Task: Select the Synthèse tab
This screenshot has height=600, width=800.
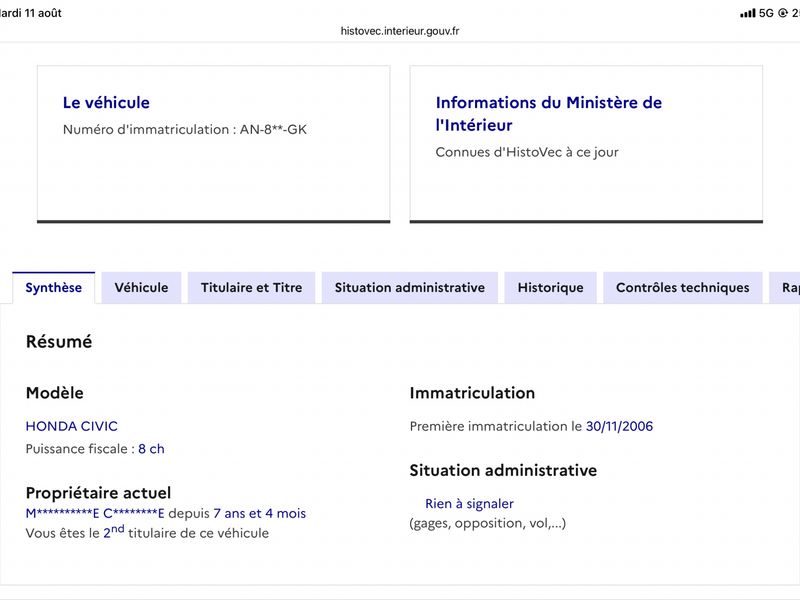Action: tap(54, 288)
